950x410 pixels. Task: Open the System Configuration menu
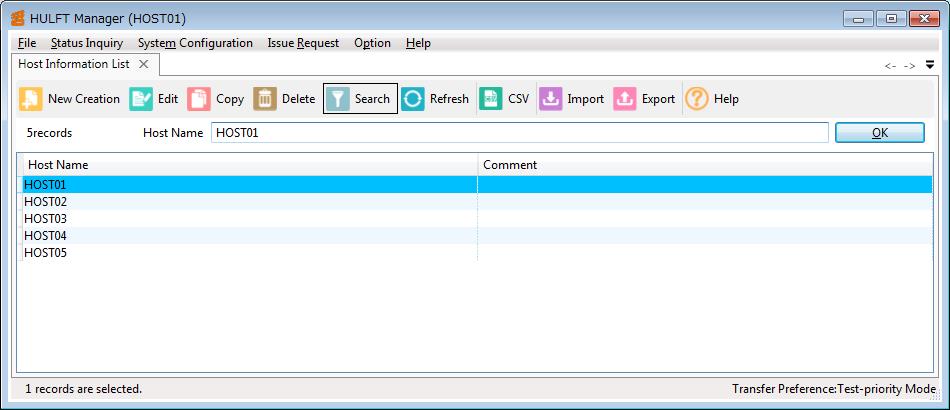coord(195,43)
